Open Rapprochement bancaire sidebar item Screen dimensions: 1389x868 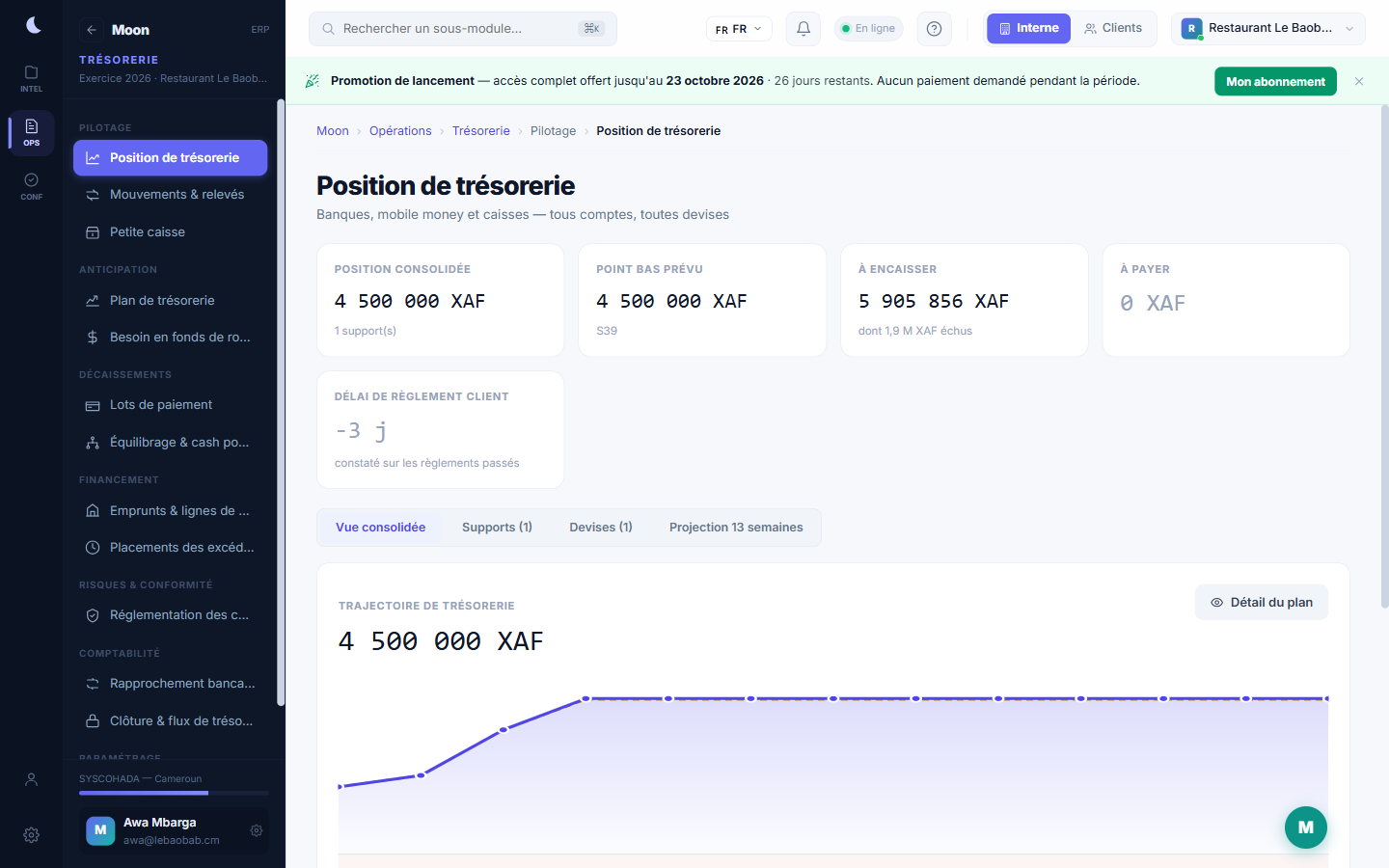(170, 684)
